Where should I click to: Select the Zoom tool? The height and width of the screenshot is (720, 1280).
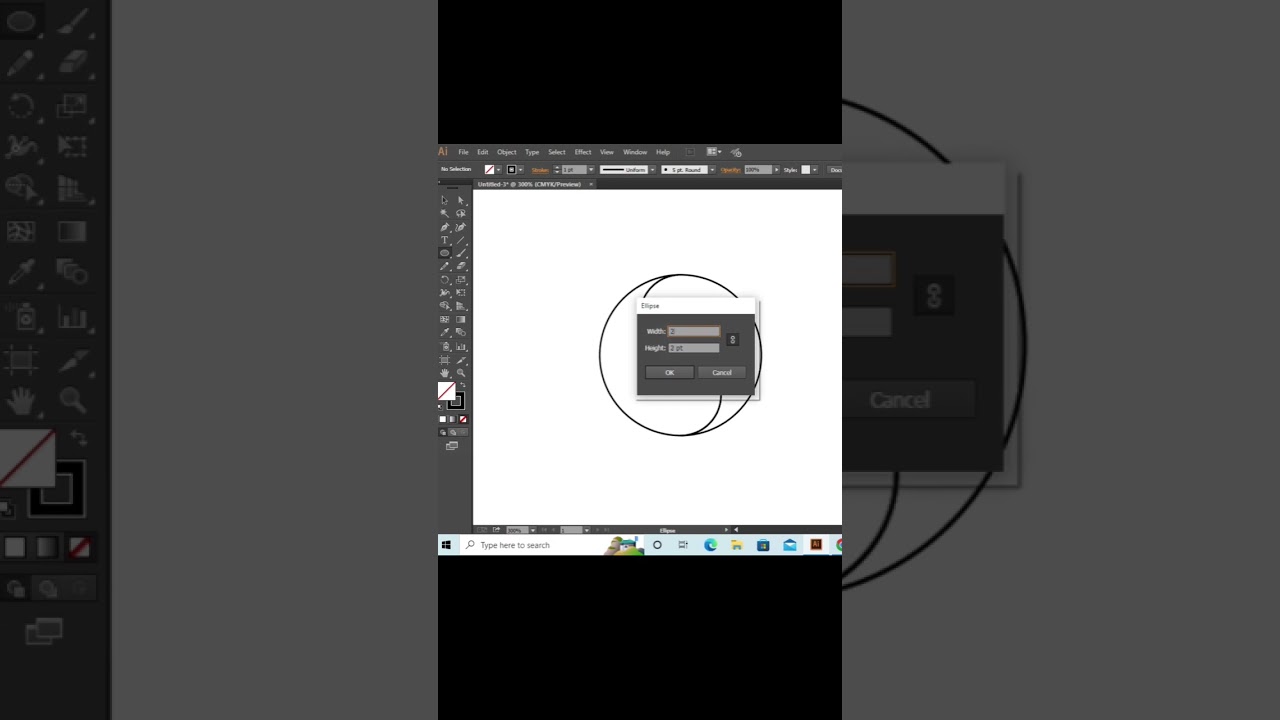point(461,373)
